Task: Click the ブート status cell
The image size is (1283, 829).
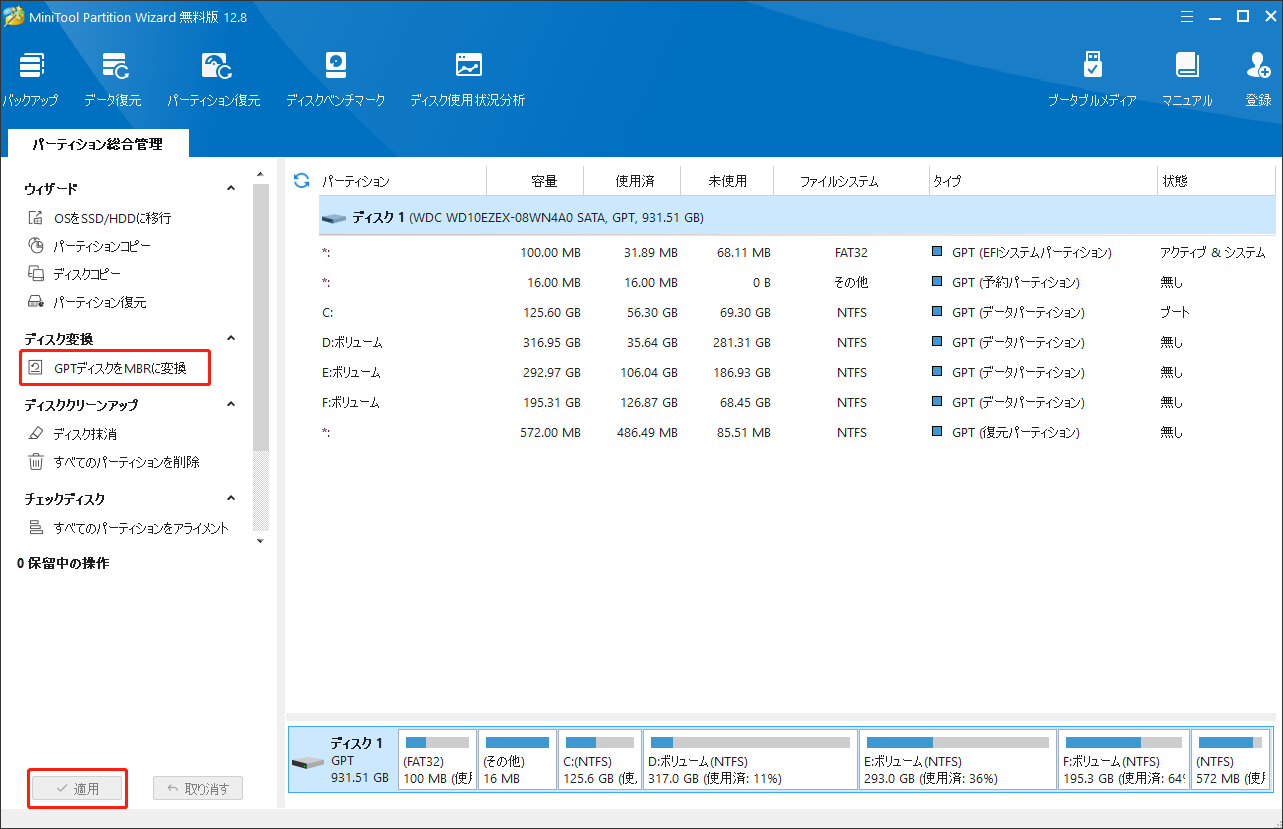Action: pos(1174,312)
